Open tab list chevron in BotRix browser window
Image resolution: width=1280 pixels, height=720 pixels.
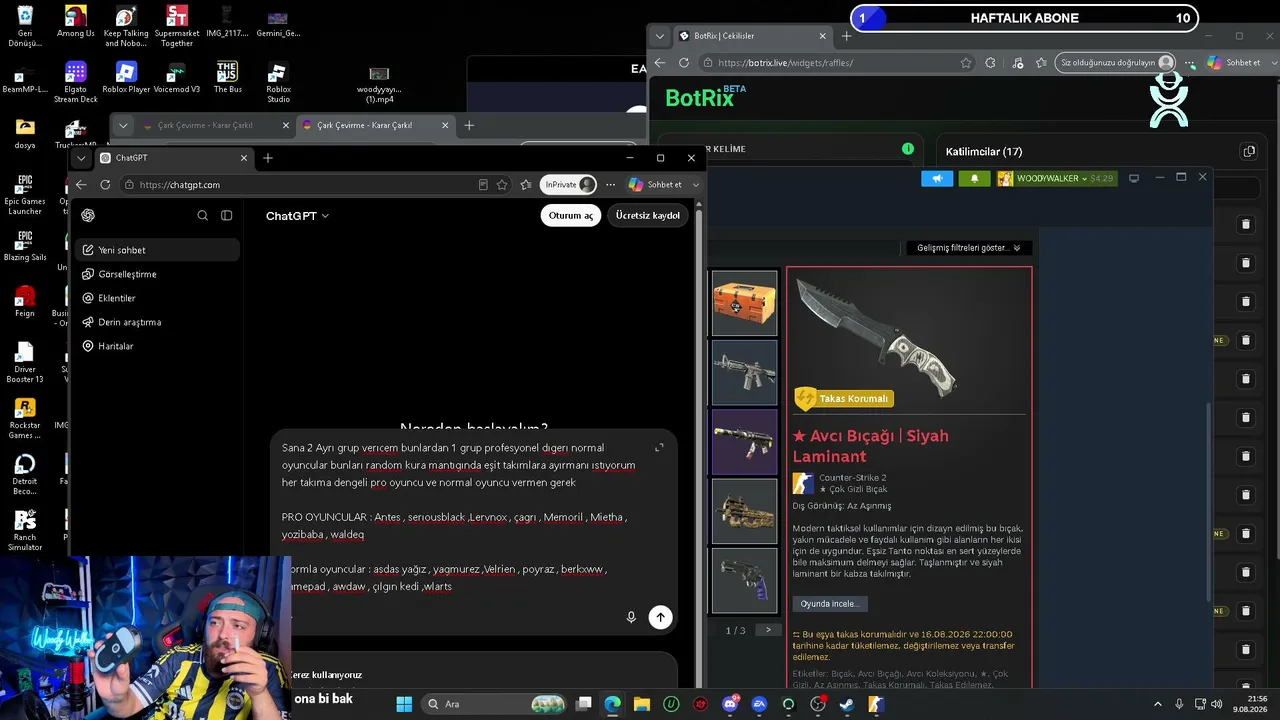pos(660,36)
